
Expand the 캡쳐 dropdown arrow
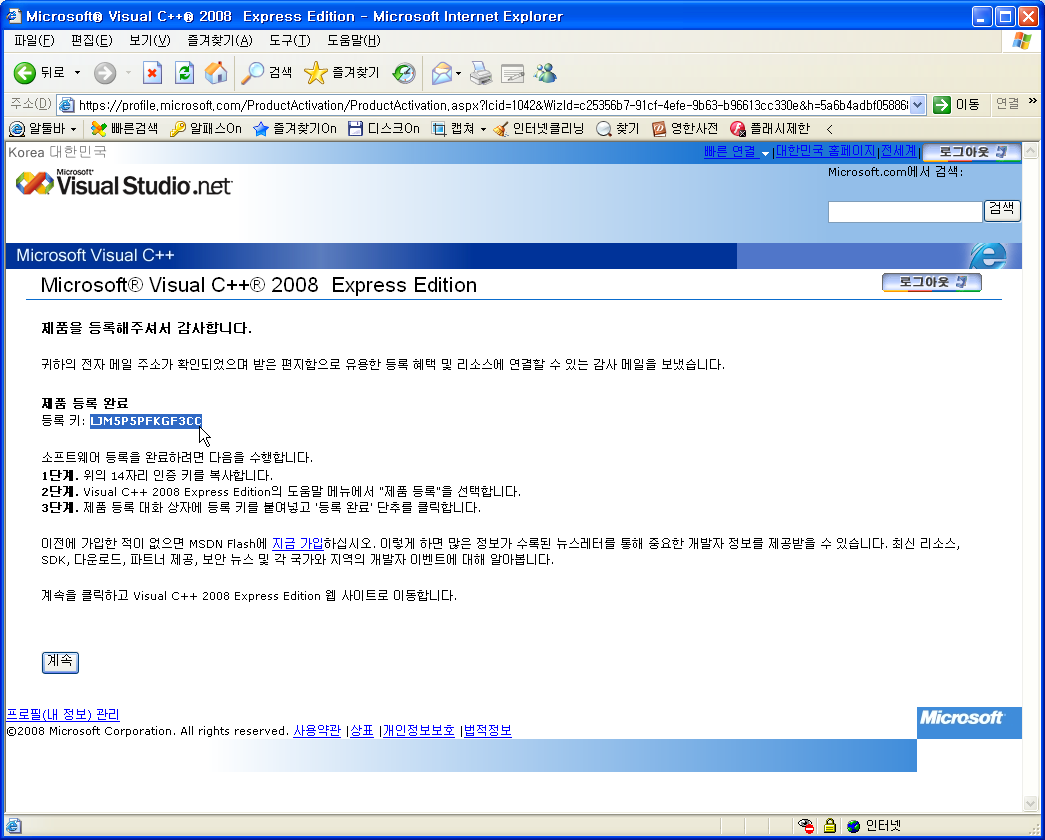pos(483,129)
